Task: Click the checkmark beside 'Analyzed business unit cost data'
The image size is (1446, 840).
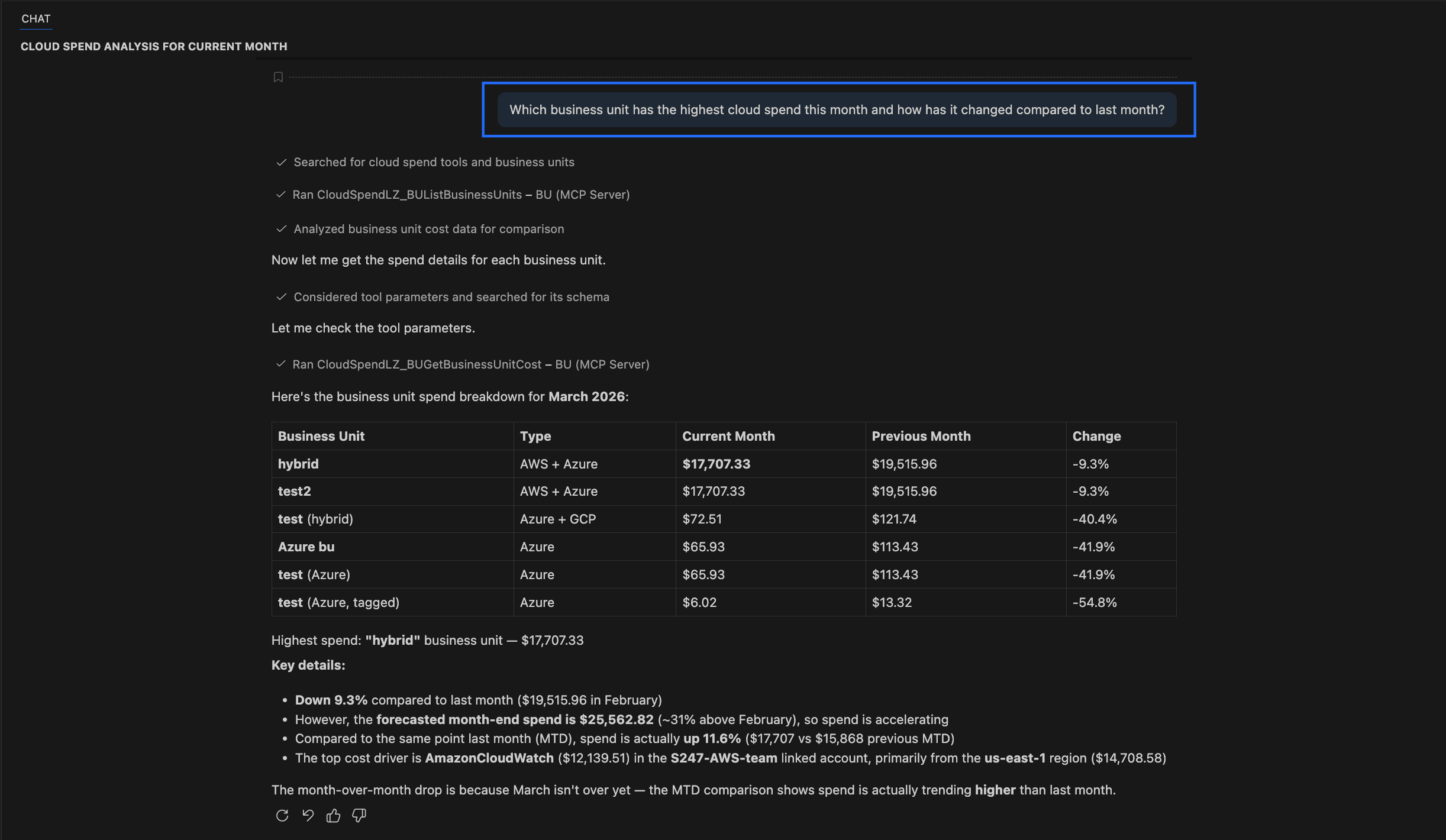Action: (x=280, y=229)
